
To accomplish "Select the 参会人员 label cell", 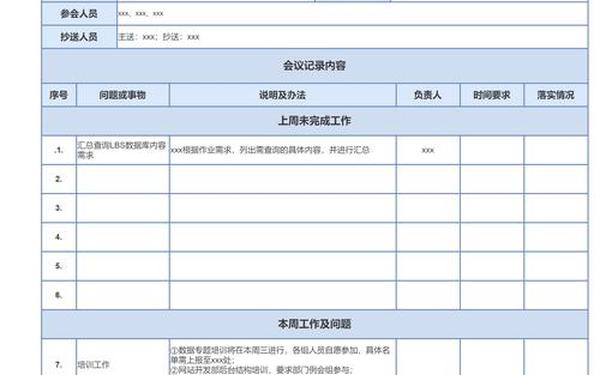I will tap(79, 14).
